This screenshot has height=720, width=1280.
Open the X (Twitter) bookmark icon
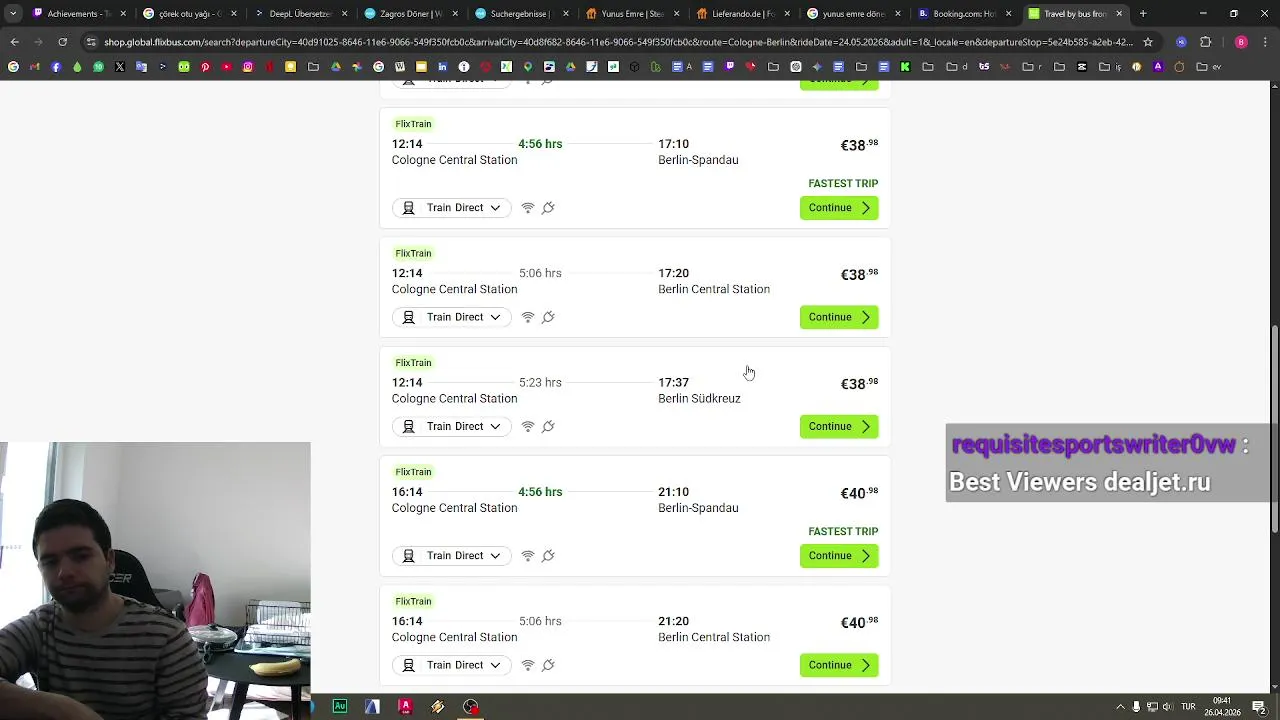click(x=120, y=67)
